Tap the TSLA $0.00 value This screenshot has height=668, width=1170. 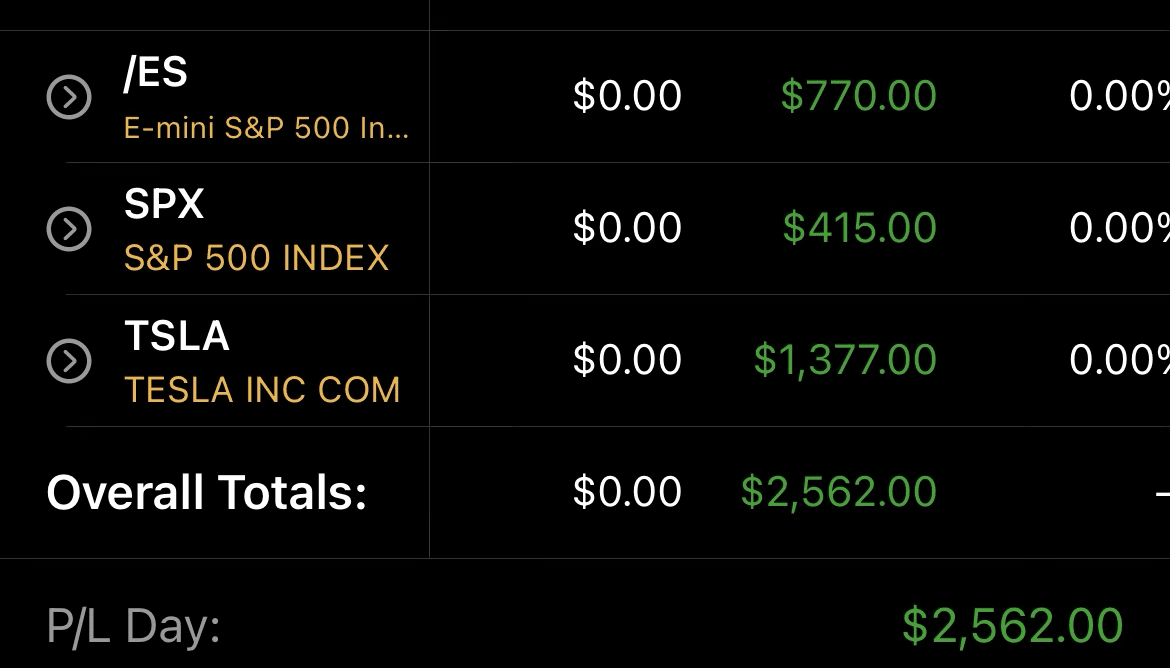pos(627,361)
